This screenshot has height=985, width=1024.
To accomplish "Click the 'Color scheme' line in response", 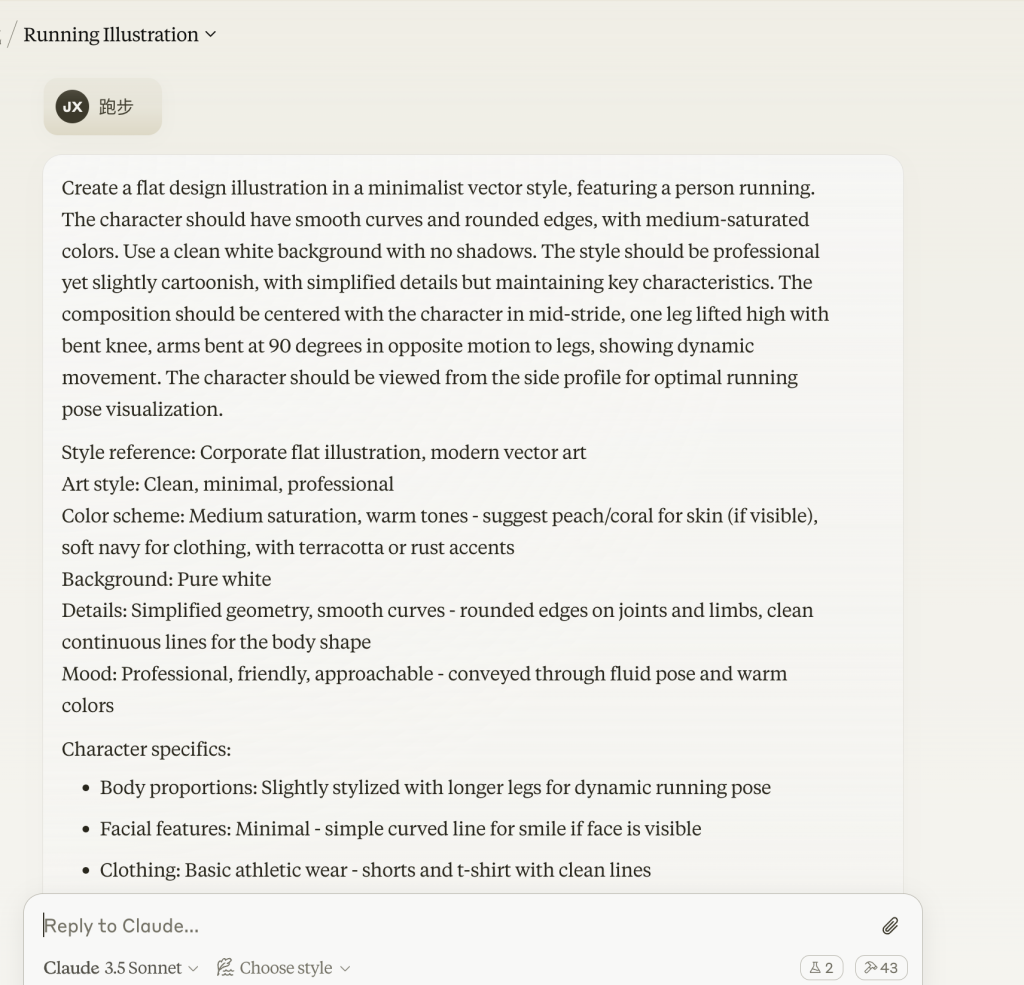I will 440,531.
